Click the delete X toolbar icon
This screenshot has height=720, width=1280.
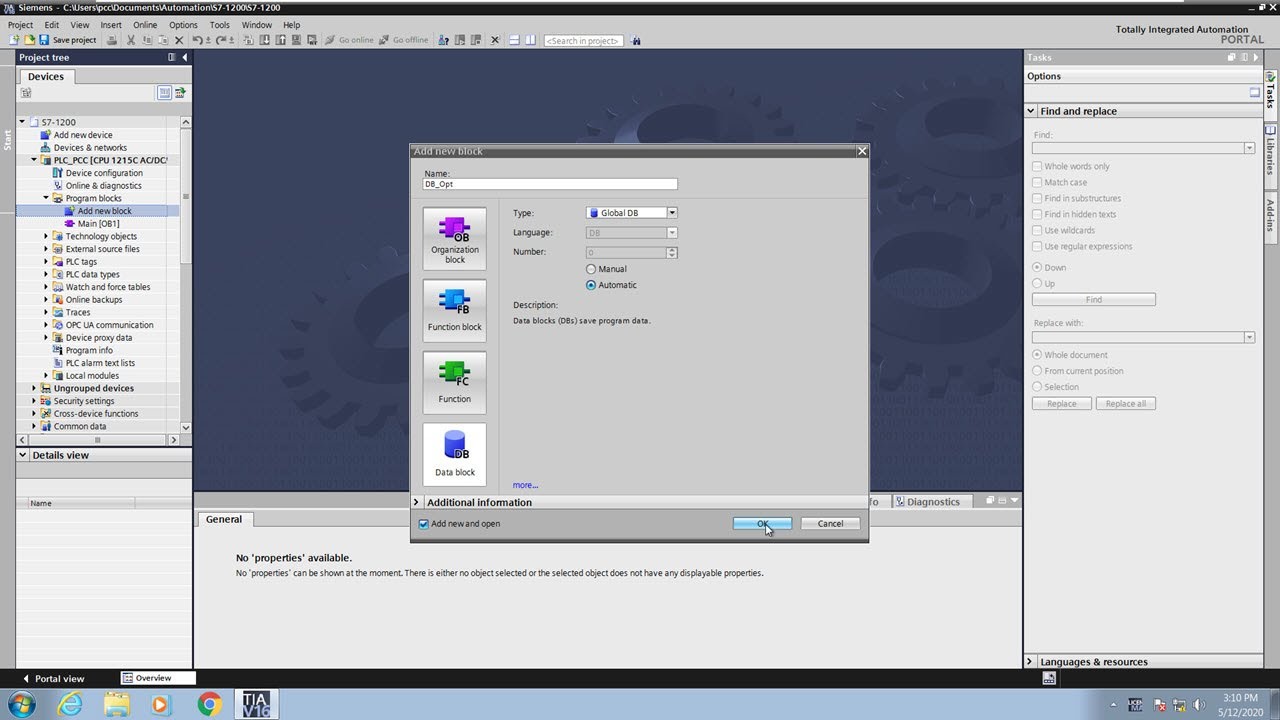[x=179, y=40]
